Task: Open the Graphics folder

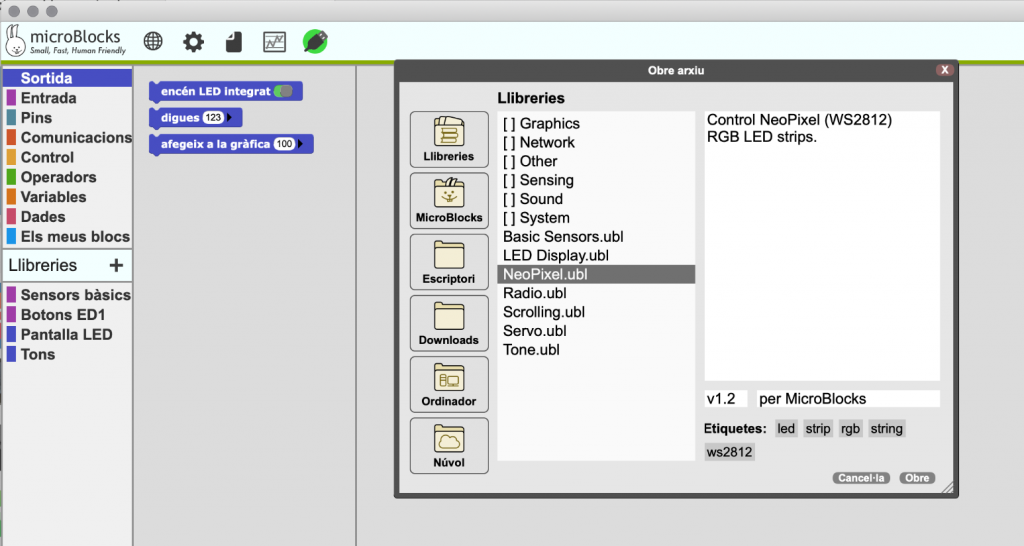Action: (596, 123)
